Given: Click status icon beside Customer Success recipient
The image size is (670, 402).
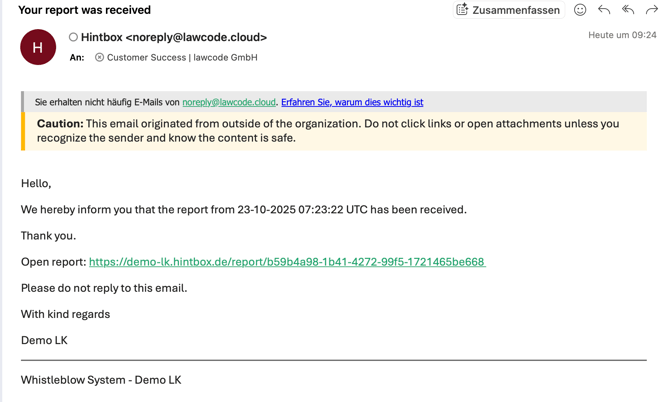Looking at the screenshot, I should point(99,58).
